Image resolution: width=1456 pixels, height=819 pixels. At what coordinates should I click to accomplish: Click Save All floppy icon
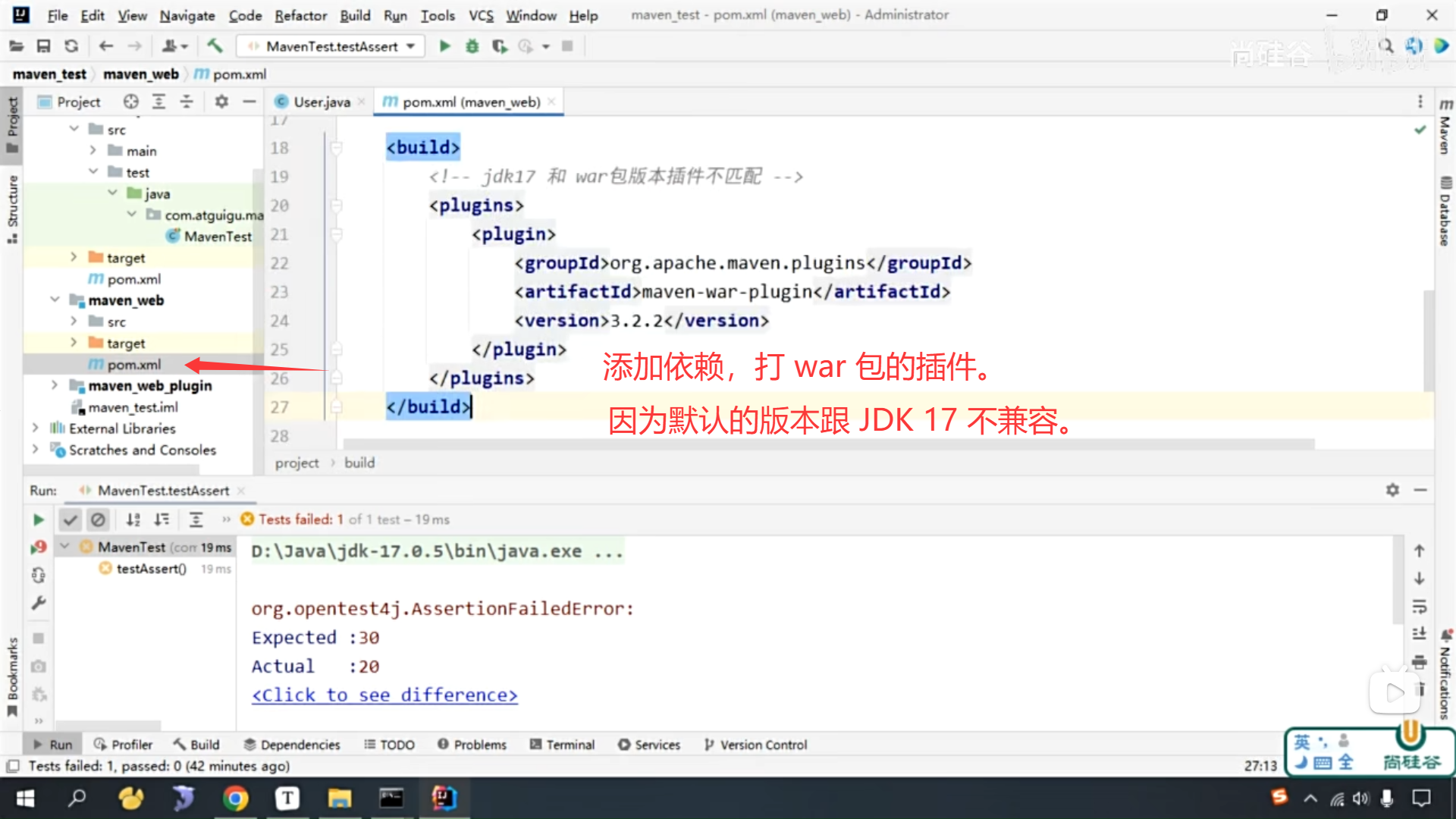pos(43,46)
